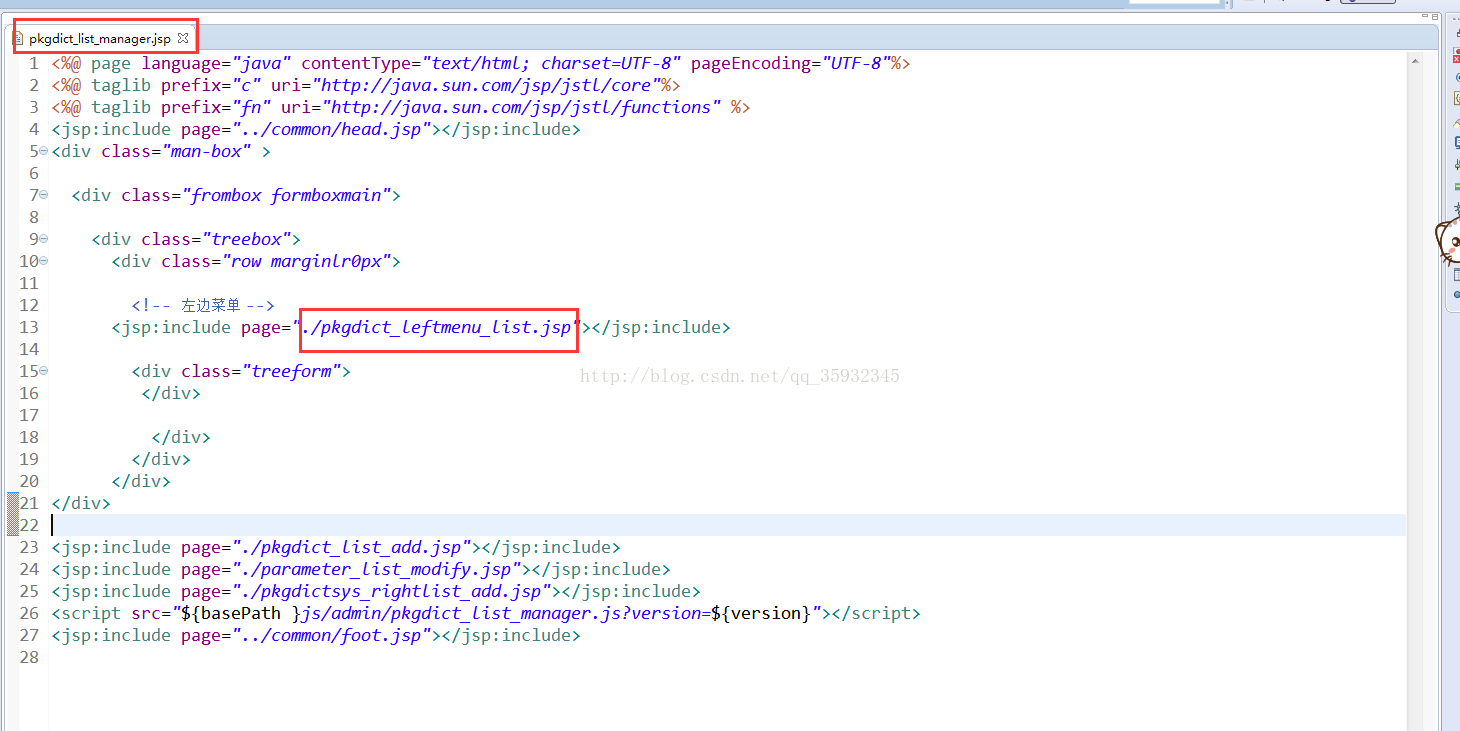Collapse the treebox div fold on line 9
Viewport: 1460px width, 731px height.
coord(43,239)
